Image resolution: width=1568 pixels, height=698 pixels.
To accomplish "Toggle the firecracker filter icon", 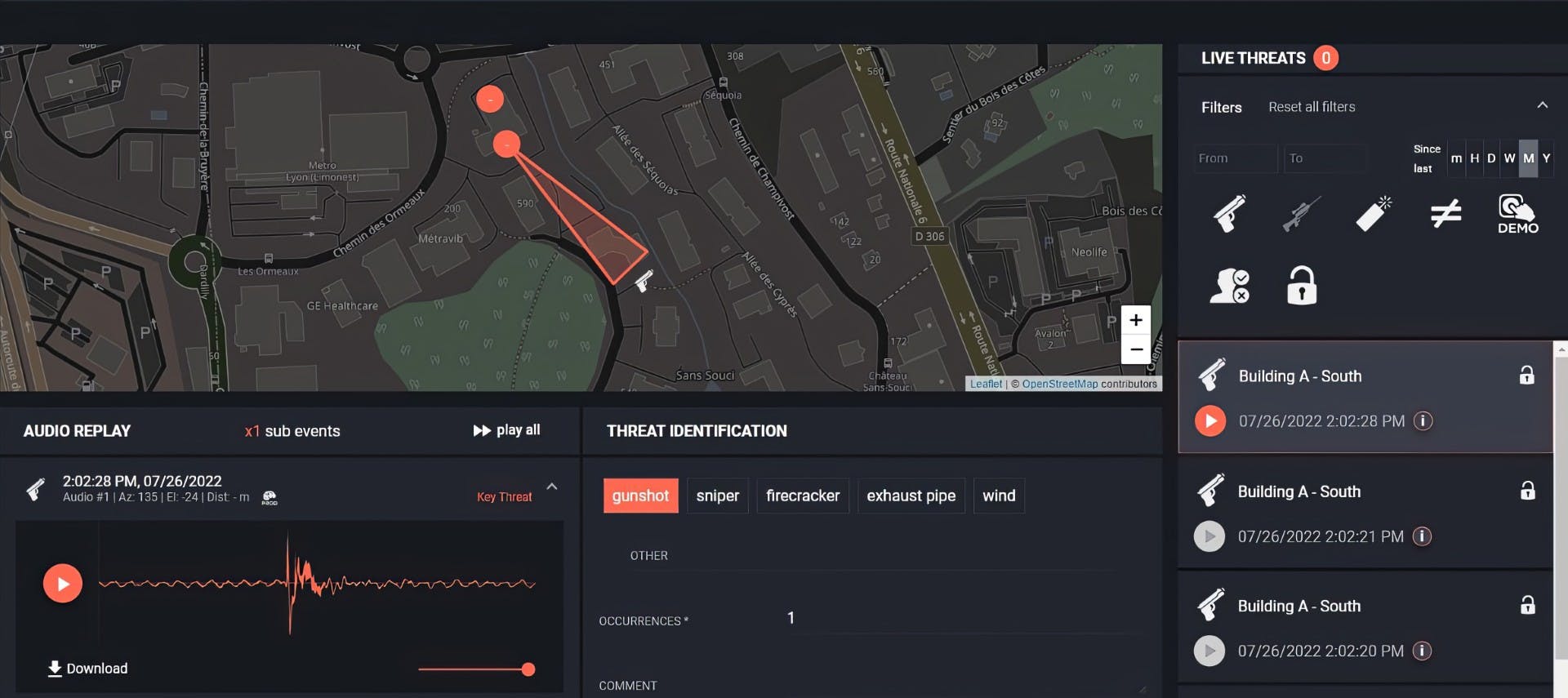I will point(1374,214).
